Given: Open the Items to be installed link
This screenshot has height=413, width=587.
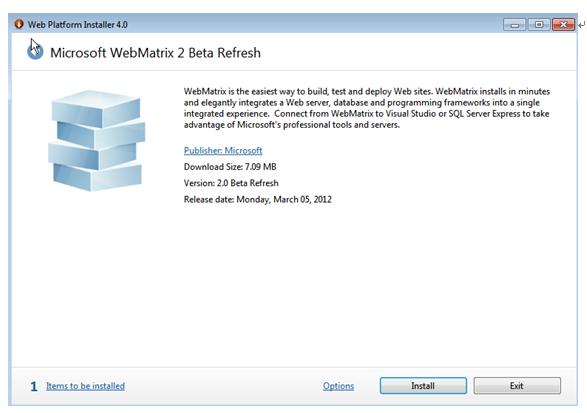Looking at the screenshot, I should pyautogui.click(x=85, y=386).
